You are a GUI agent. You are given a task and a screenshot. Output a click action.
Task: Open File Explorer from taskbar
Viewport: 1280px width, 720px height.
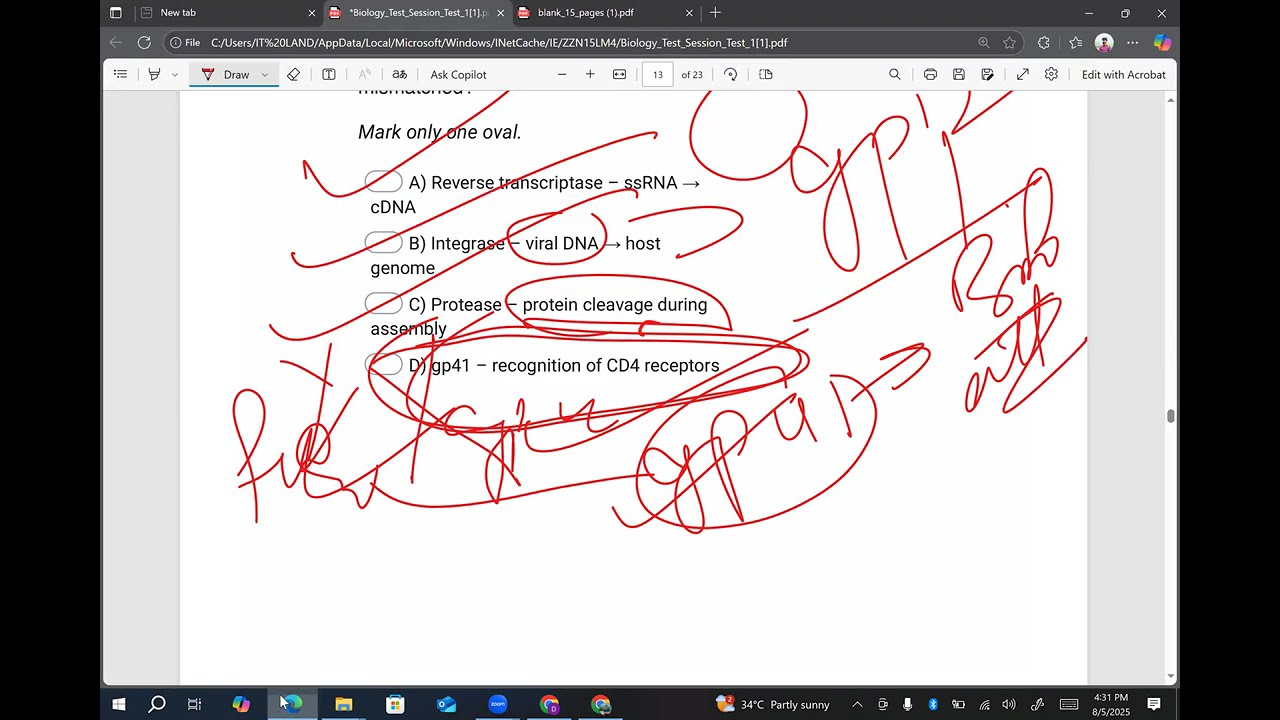click(x=343, y=704)
